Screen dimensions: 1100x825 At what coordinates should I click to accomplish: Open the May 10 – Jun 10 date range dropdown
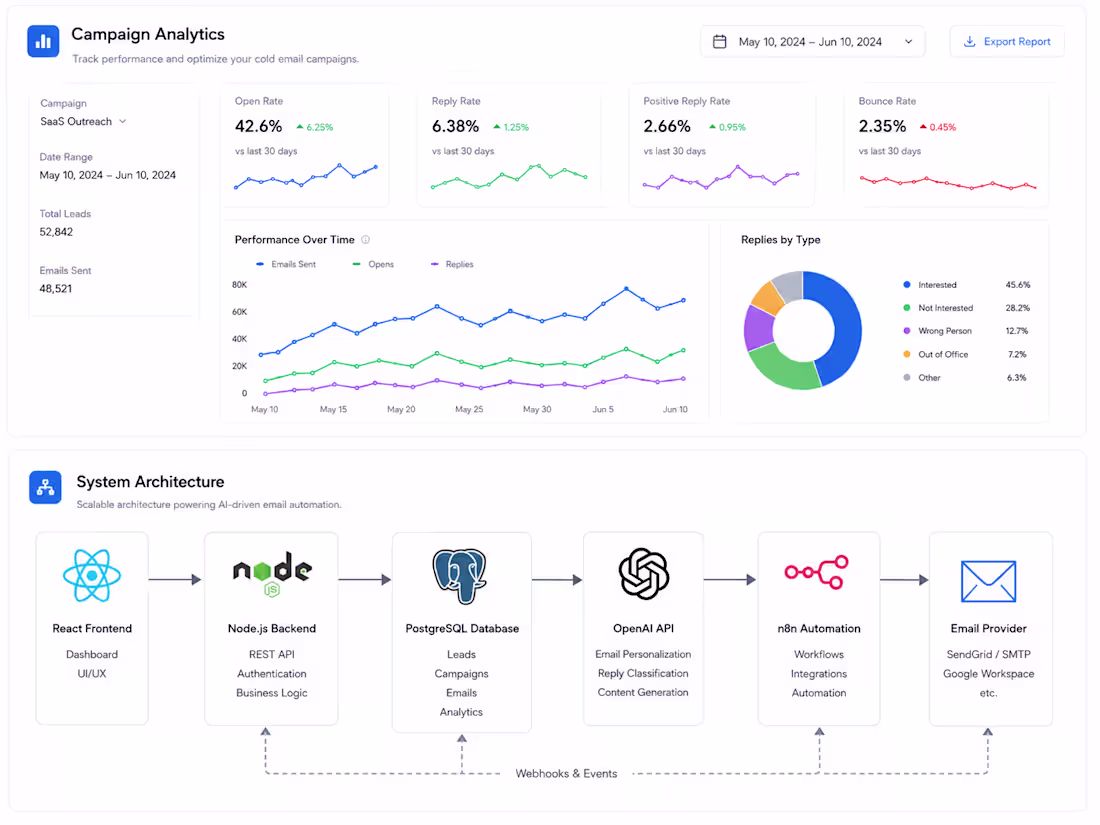pos(812,42)
